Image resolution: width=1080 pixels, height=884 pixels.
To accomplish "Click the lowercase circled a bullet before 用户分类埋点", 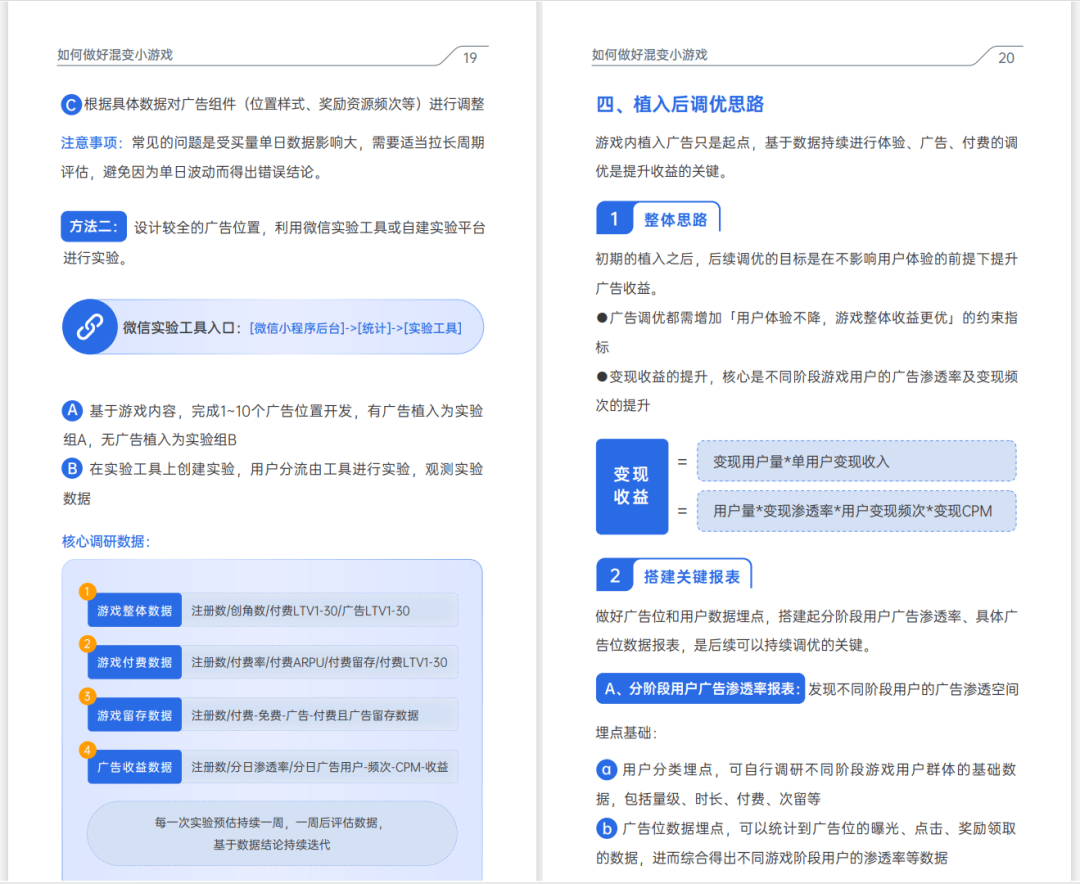I will click(x=606, y=769).
